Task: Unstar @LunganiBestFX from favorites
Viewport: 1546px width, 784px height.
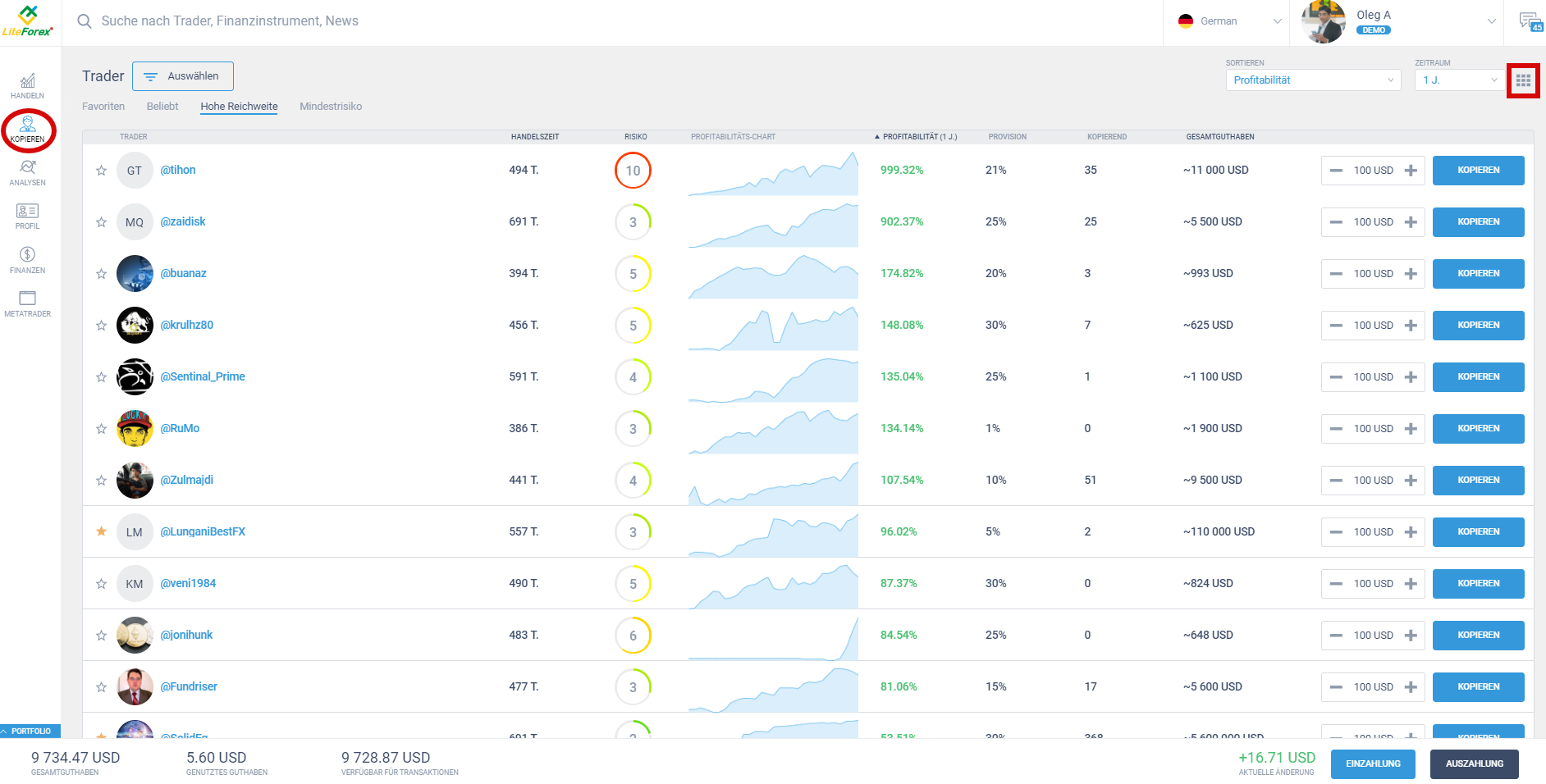Action: pos(102,531)
